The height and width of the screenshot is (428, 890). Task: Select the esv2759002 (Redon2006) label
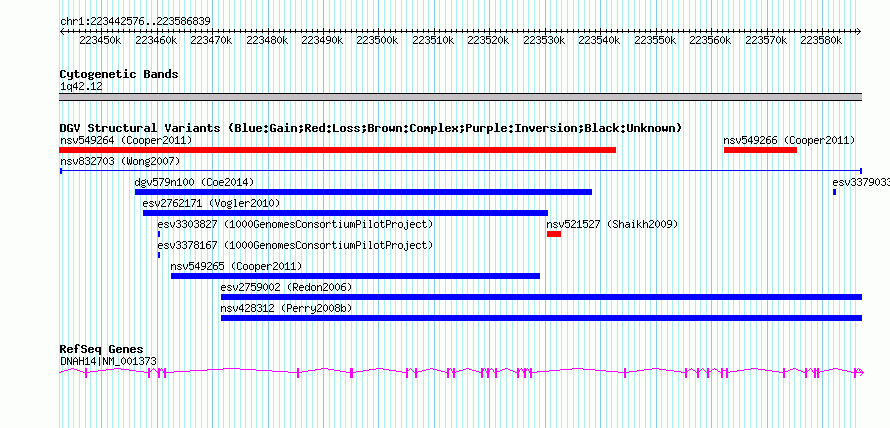click(x=287, y=287)
